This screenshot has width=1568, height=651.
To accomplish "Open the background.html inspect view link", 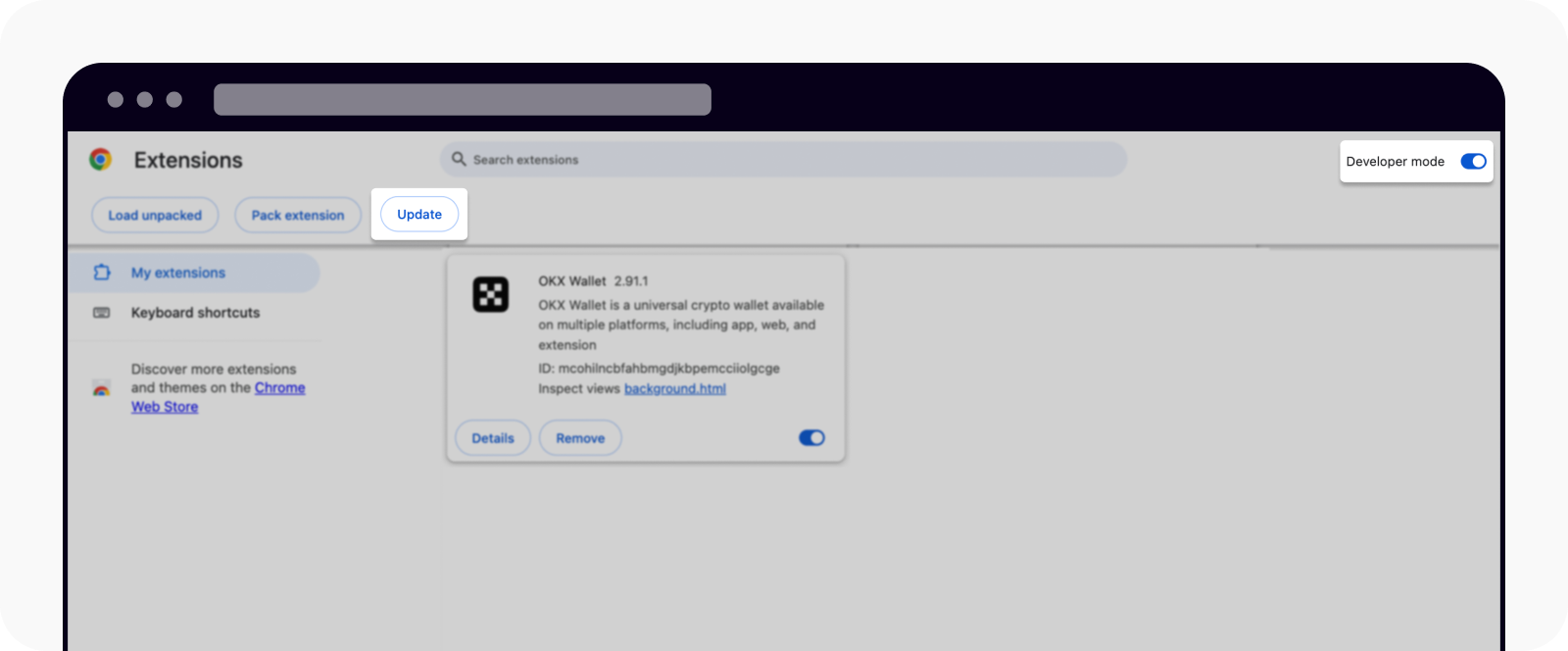I will pos(675,389).
